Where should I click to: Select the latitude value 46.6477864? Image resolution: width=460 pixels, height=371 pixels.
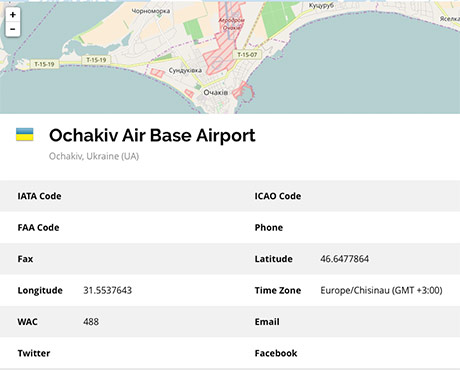345,259
